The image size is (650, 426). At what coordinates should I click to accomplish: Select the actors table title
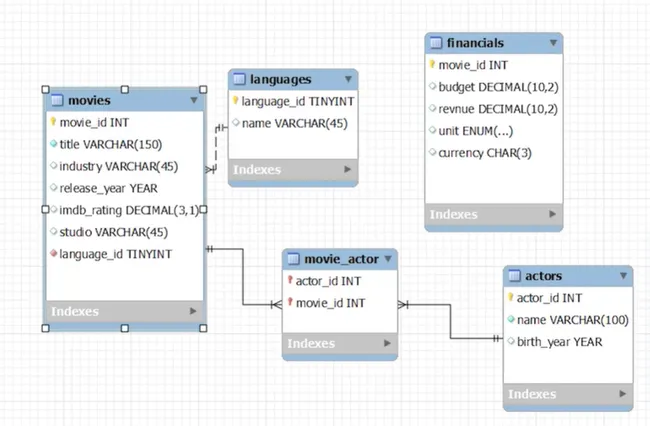click(x=543, y=276)
